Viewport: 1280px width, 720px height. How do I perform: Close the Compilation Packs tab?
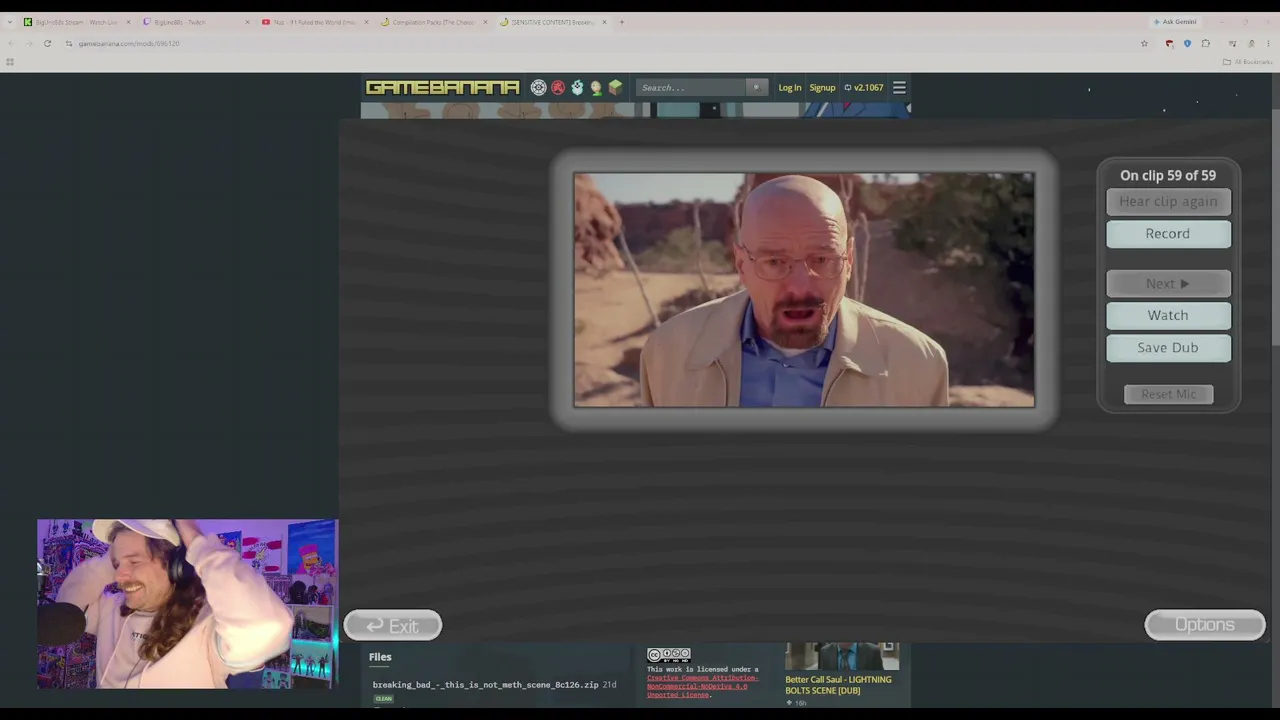pyautogui.click(x=485, y=22)
